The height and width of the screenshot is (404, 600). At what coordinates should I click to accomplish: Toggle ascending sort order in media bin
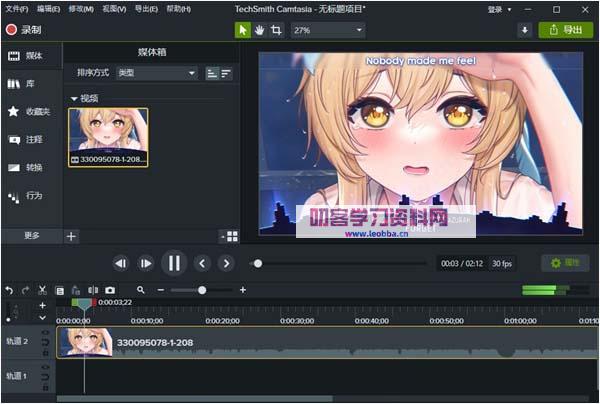212,73
